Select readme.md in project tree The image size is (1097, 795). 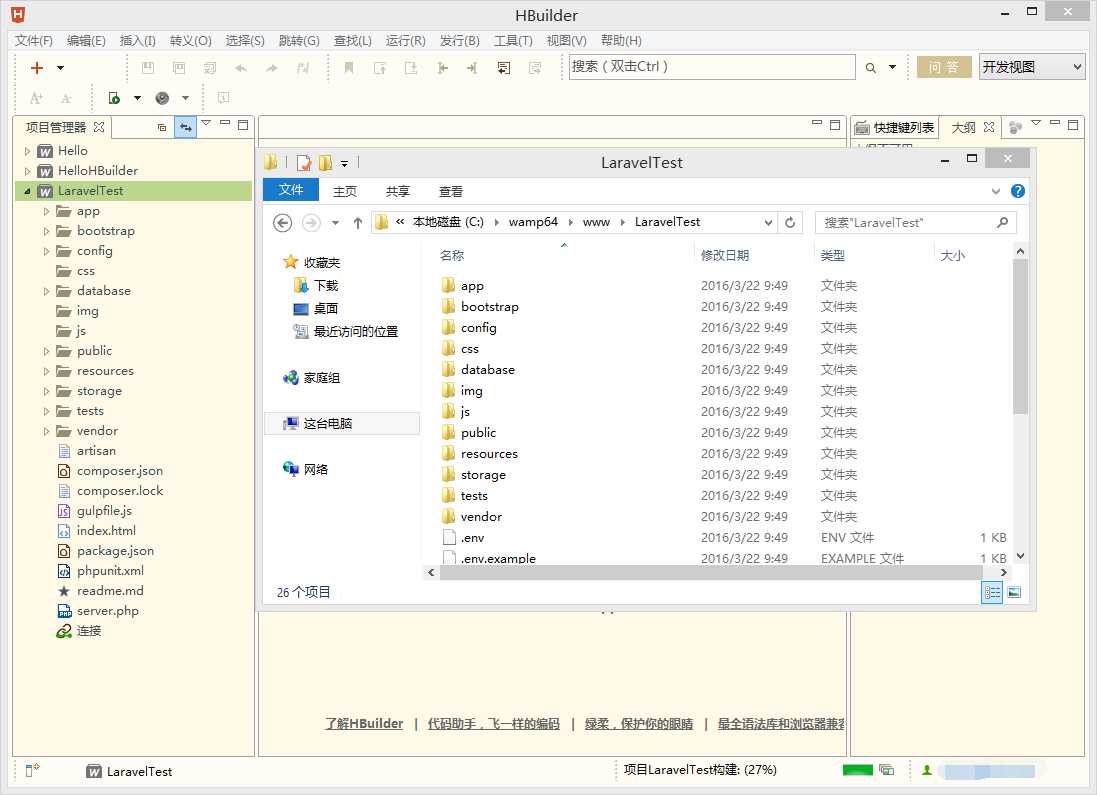click(110, 591)
